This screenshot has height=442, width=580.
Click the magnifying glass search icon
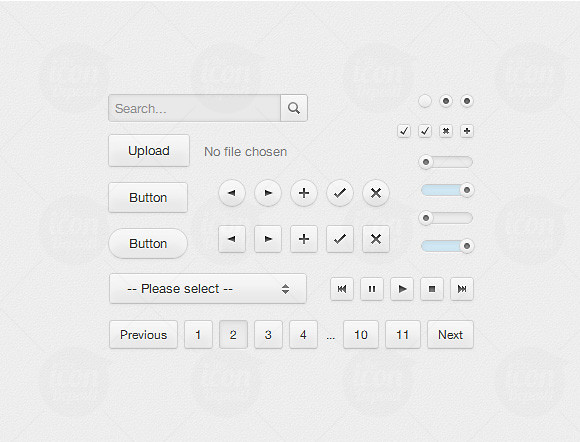tap(294, 108)
